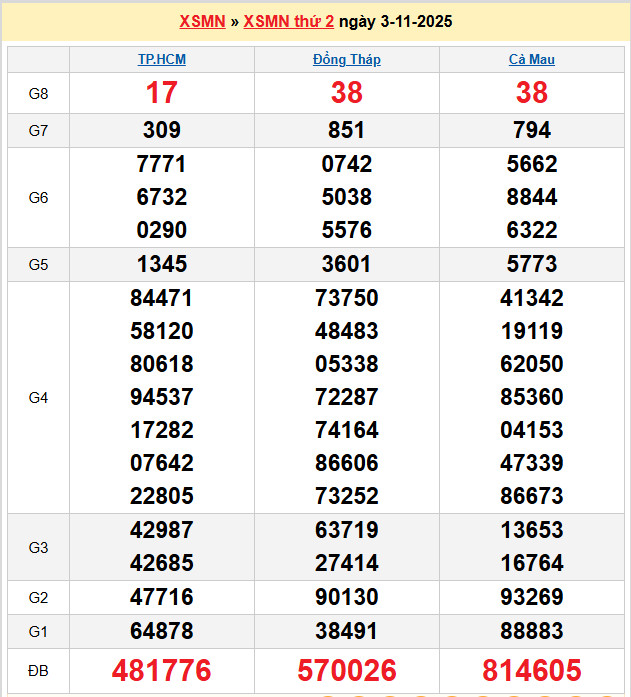Click Cà Mau special prize number 814605

click(x=531, y=670)
